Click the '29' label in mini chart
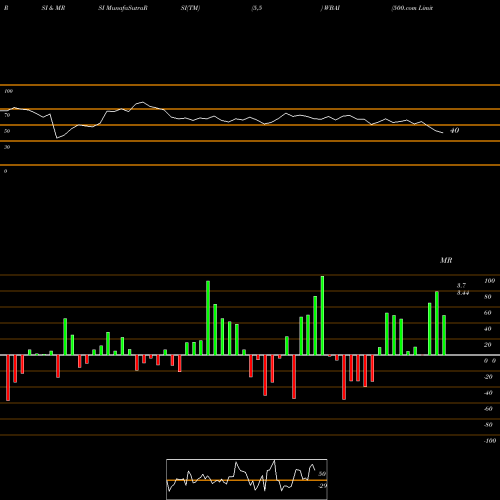The image size is (500, 500). 323,486
